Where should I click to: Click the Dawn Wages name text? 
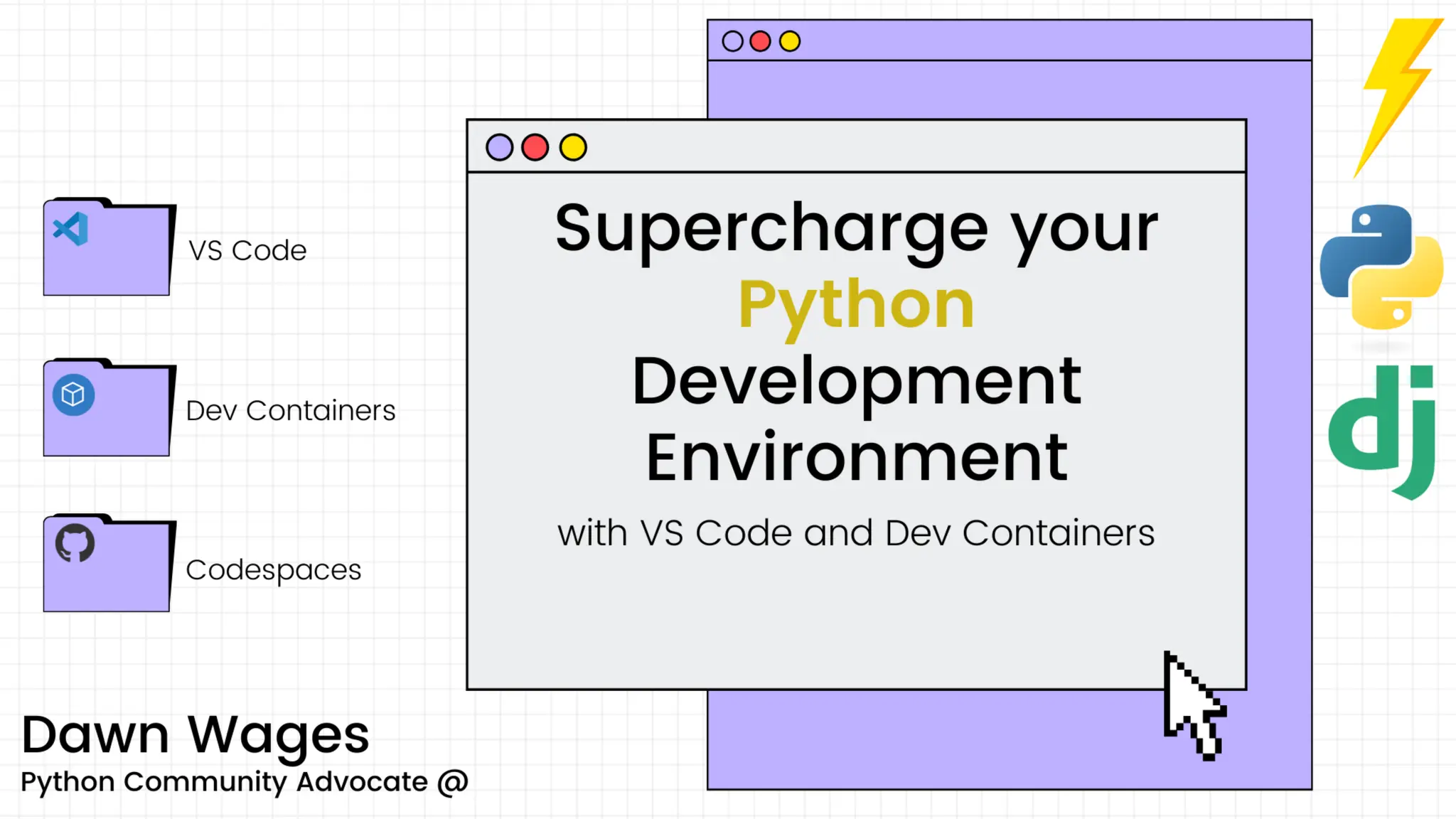point(195,734)
